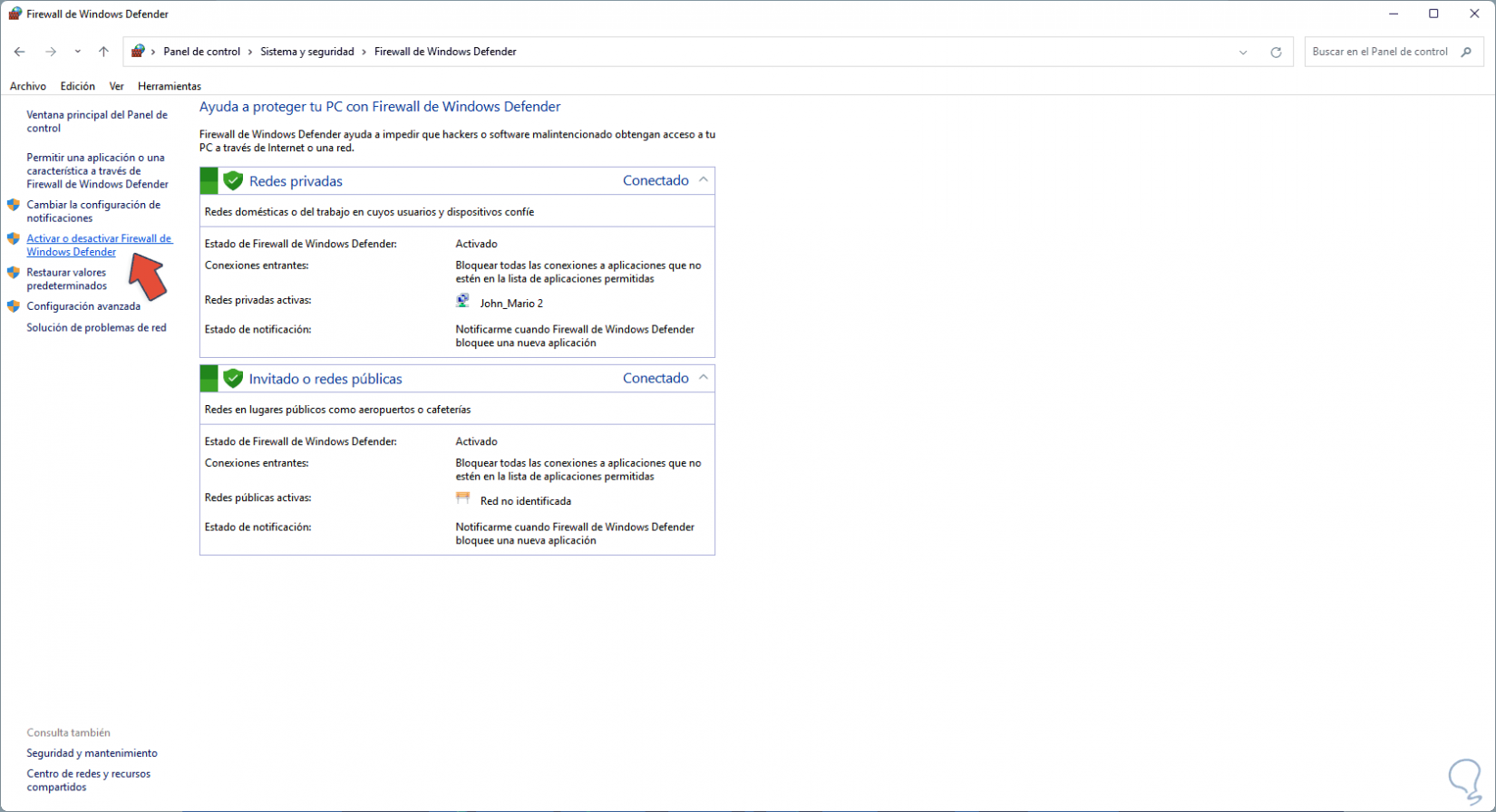Open Seguridad y mantenimiento
The width and height of the screenshot is (1496, 812).
click(x=92, y=753)
